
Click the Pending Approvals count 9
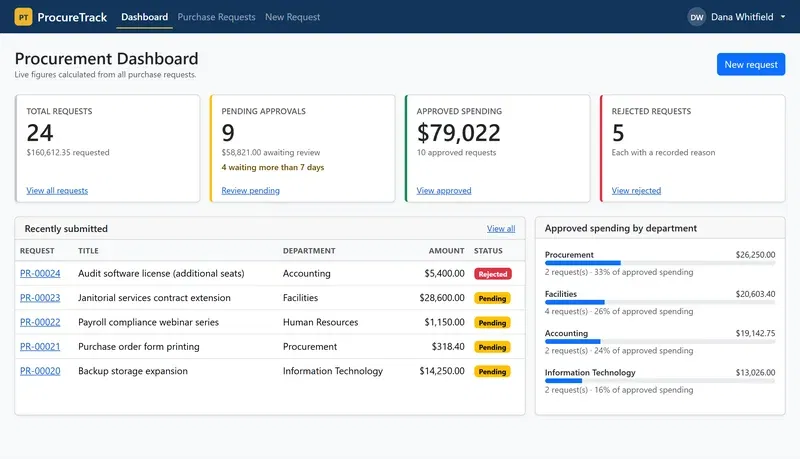[x=228, y=133]
